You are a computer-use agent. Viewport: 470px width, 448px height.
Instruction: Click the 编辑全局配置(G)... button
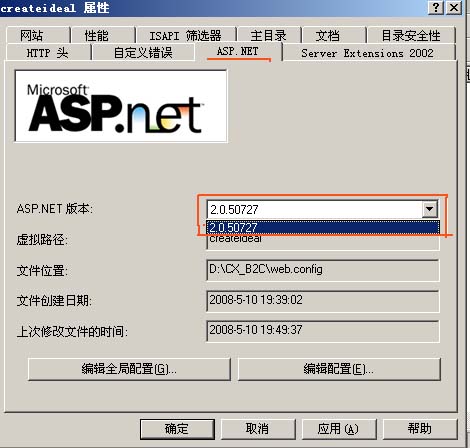click(x=129, y=369)
